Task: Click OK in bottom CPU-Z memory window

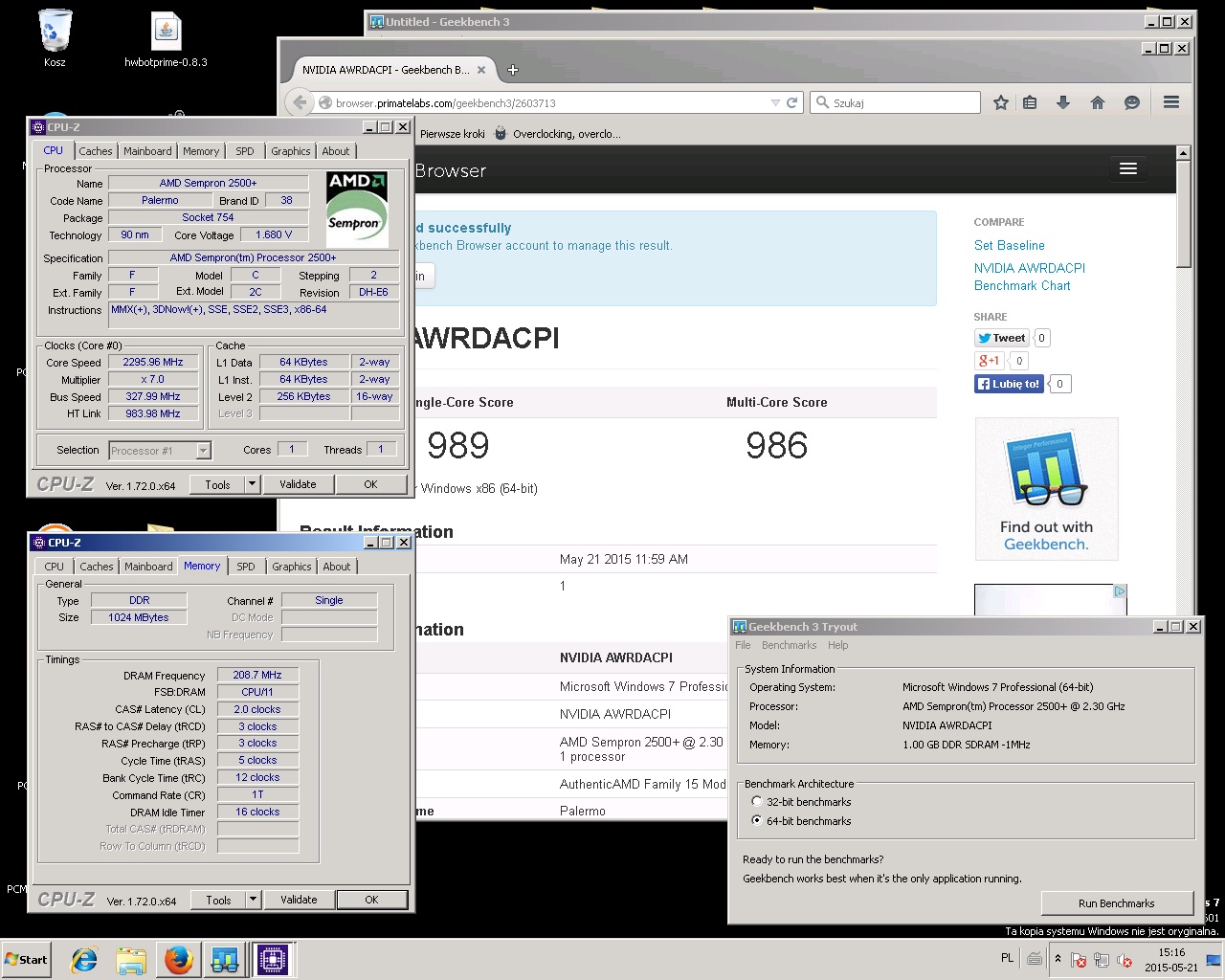Action: (371, 901)
